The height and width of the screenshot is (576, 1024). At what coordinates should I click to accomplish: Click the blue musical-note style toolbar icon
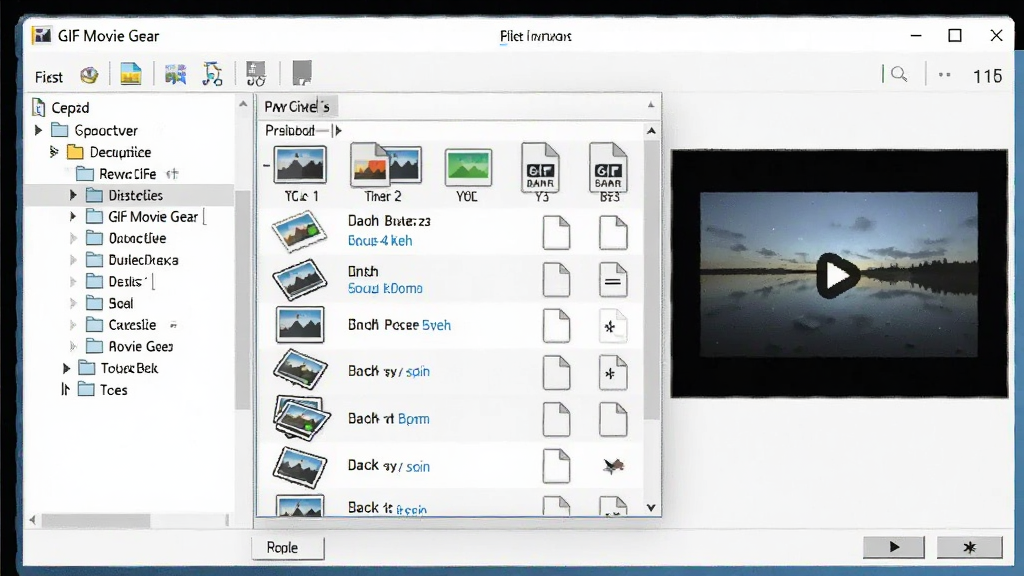tap(212, 74)
